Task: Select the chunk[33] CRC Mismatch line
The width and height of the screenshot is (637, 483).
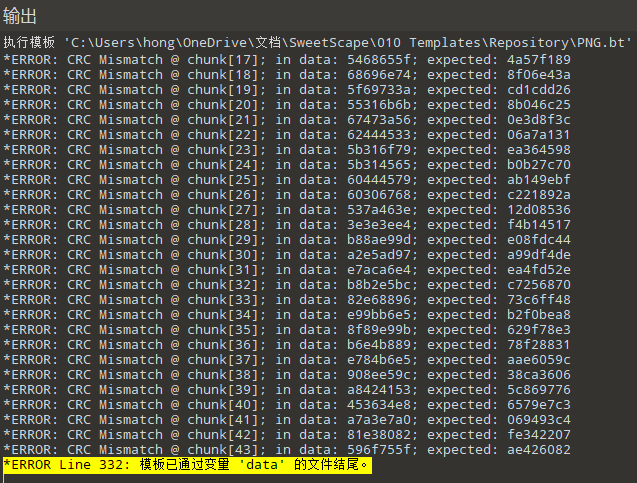Action: pyautogui.click(x=287, y=300)
